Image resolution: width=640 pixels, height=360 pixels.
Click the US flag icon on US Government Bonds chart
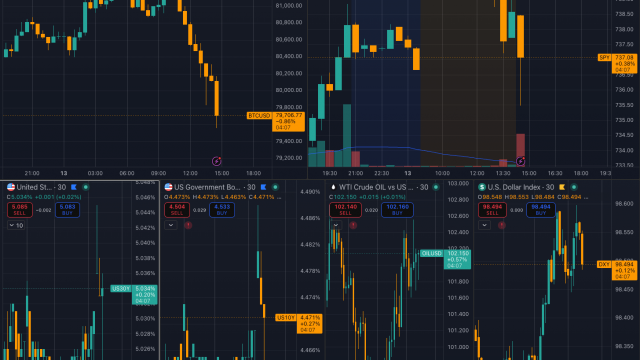[x=169, y=187]
